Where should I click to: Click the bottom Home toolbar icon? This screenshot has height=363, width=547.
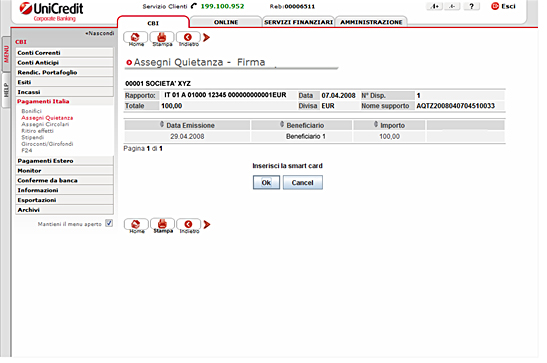136,226
